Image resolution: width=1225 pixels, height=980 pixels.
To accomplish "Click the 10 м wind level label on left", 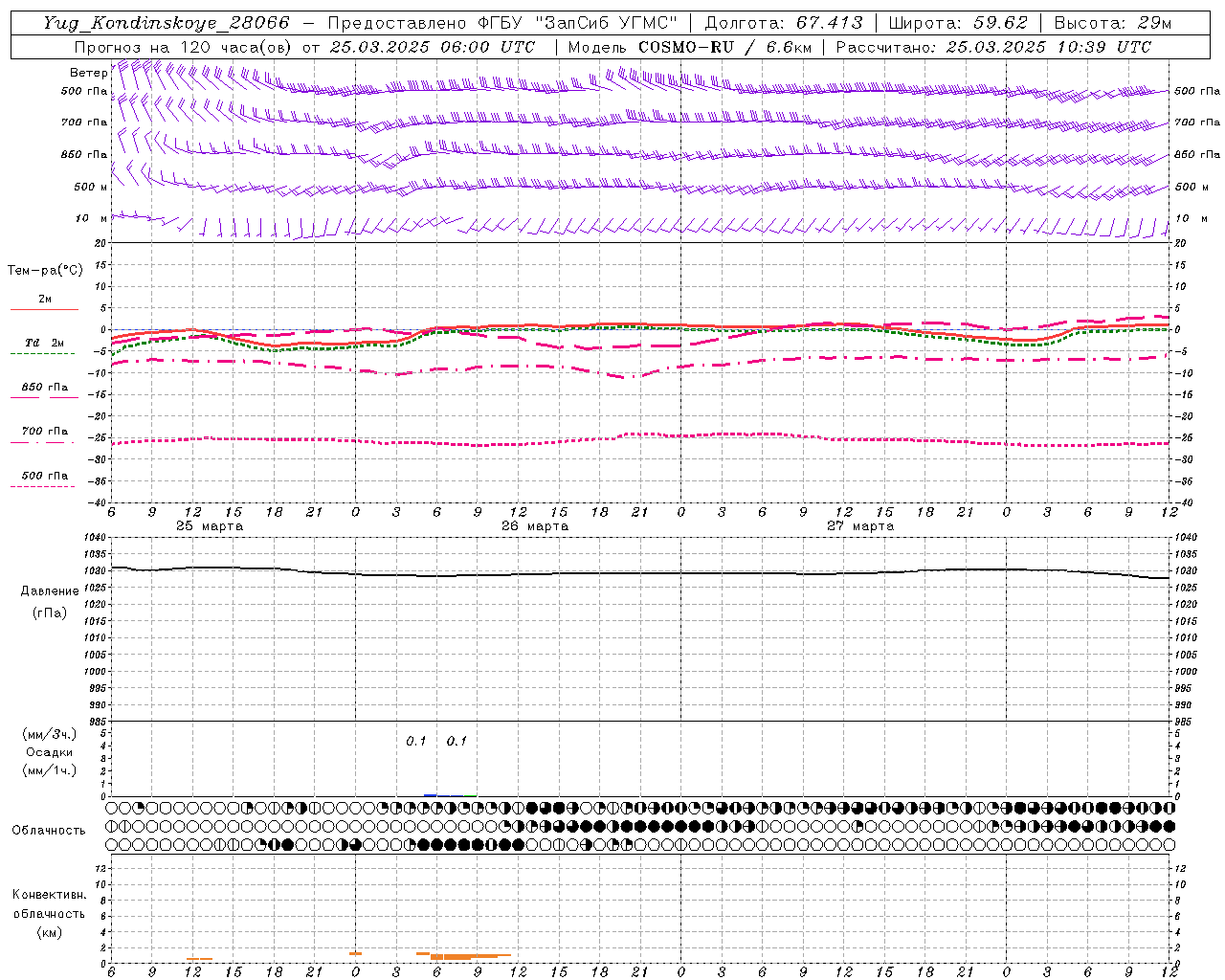I will 92,219.
